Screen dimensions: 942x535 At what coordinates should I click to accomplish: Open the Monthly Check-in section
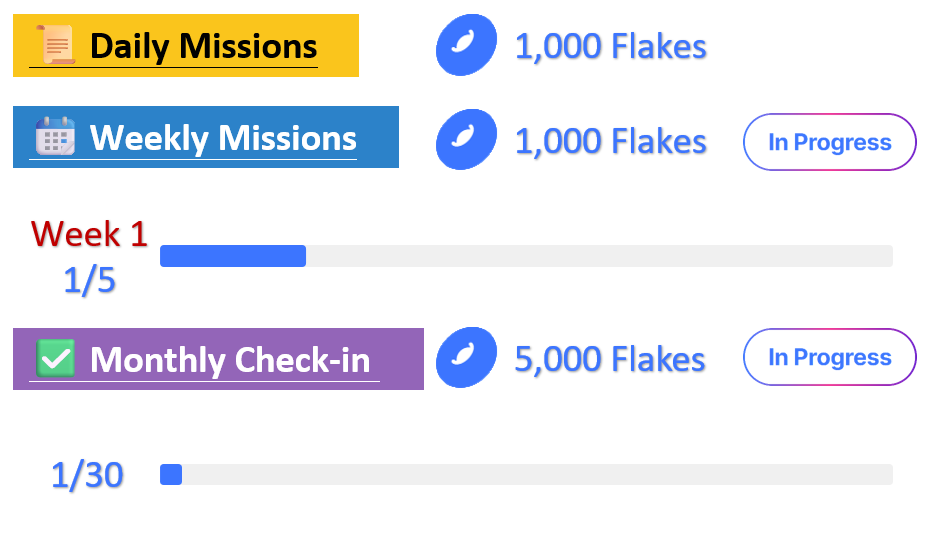[230, 359]
